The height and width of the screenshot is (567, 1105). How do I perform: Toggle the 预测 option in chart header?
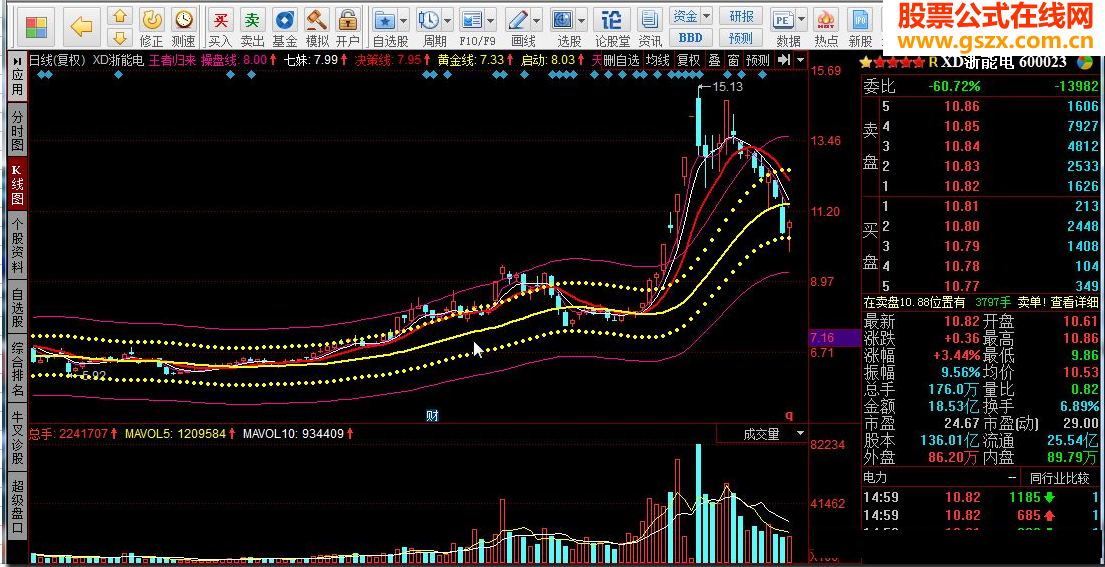(x=758, y=60)
